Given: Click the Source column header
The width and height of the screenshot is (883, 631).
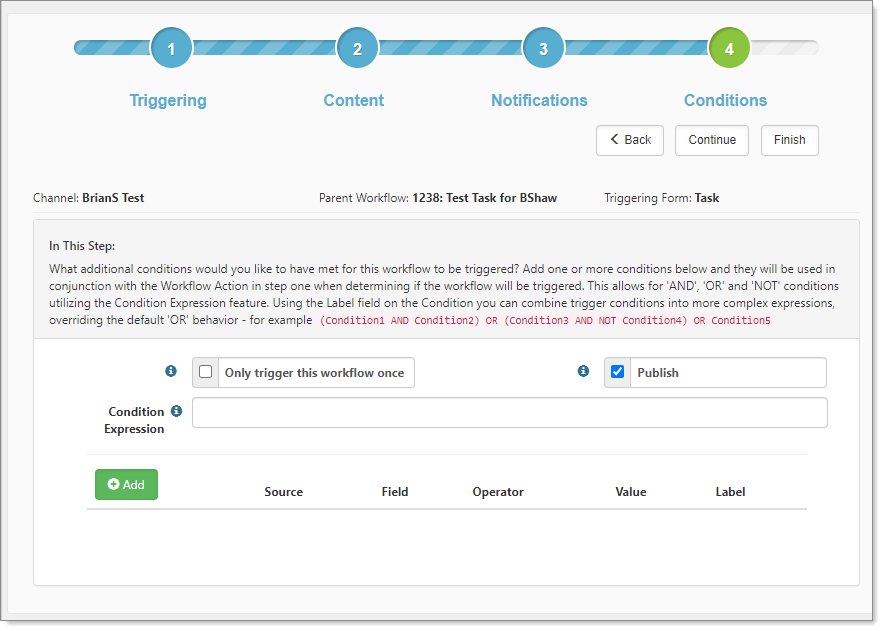Looking at the screenshot, I should click(283, 492).
